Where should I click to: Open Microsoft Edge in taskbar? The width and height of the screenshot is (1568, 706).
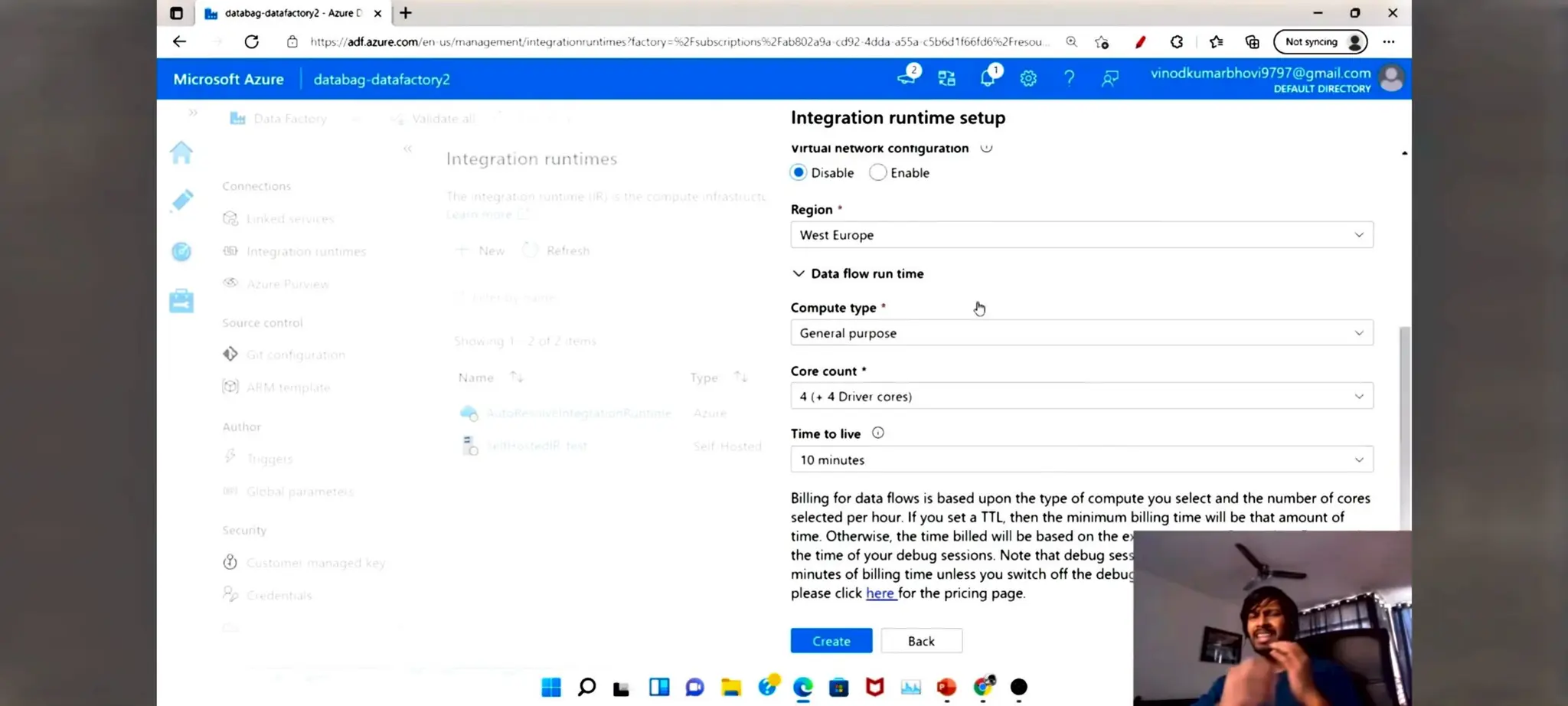803,687
